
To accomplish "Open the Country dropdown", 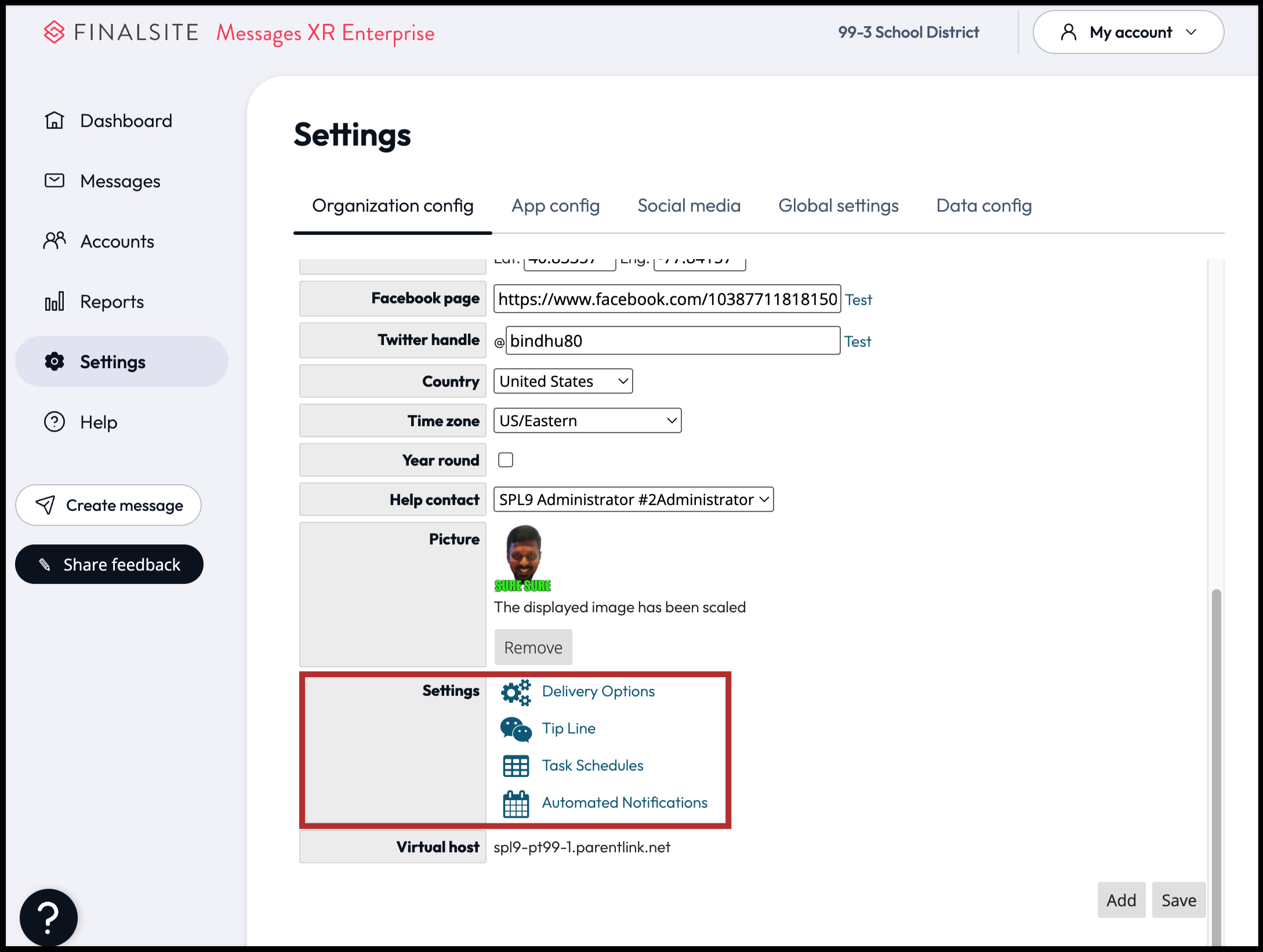I will click(x=562, y=381).
